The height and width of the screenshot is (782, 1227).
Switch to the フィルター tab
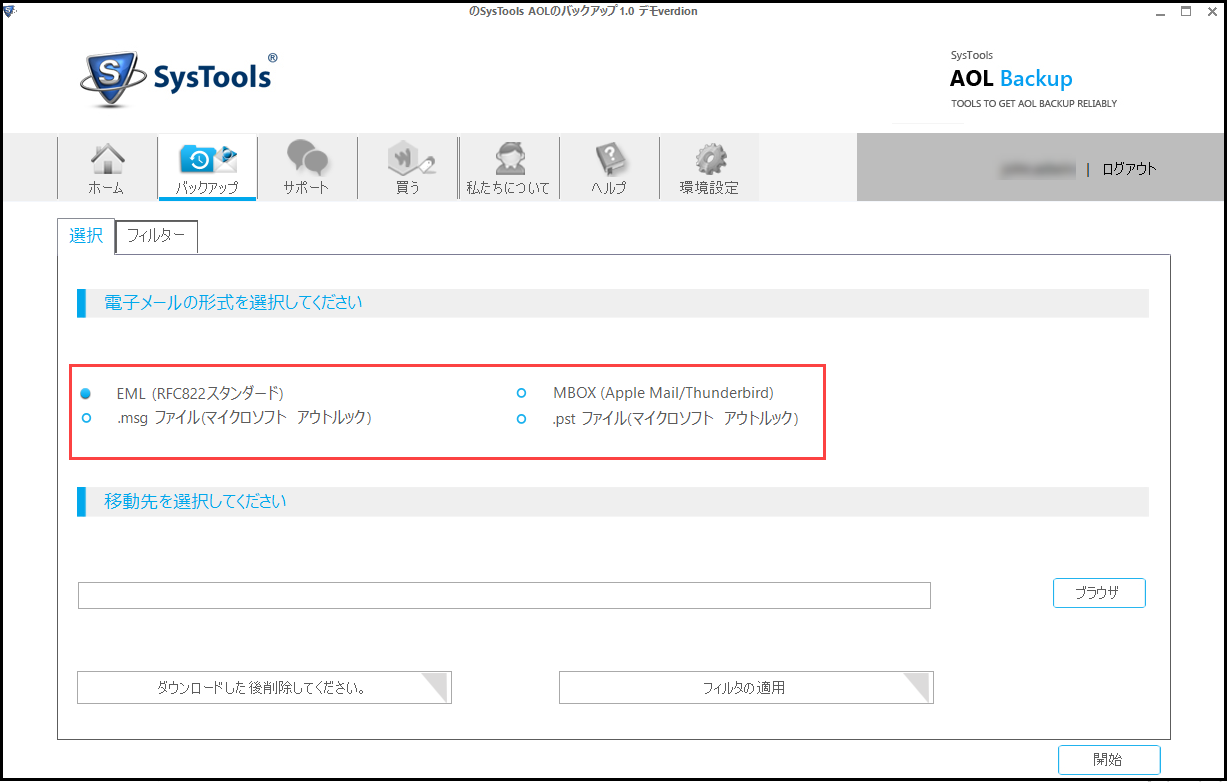click(x=156, y=236)
